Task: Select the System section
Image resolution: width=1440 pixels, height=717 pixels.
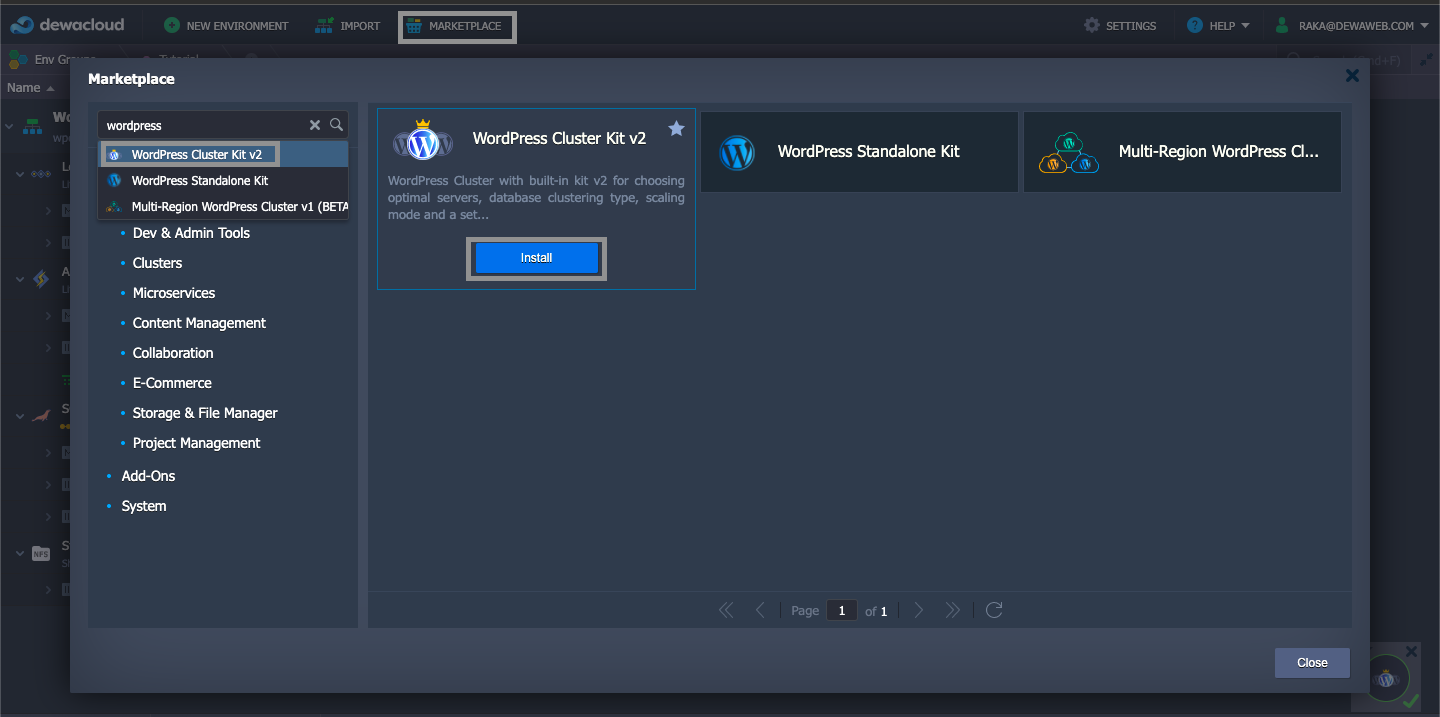Action: pos(144,506)
